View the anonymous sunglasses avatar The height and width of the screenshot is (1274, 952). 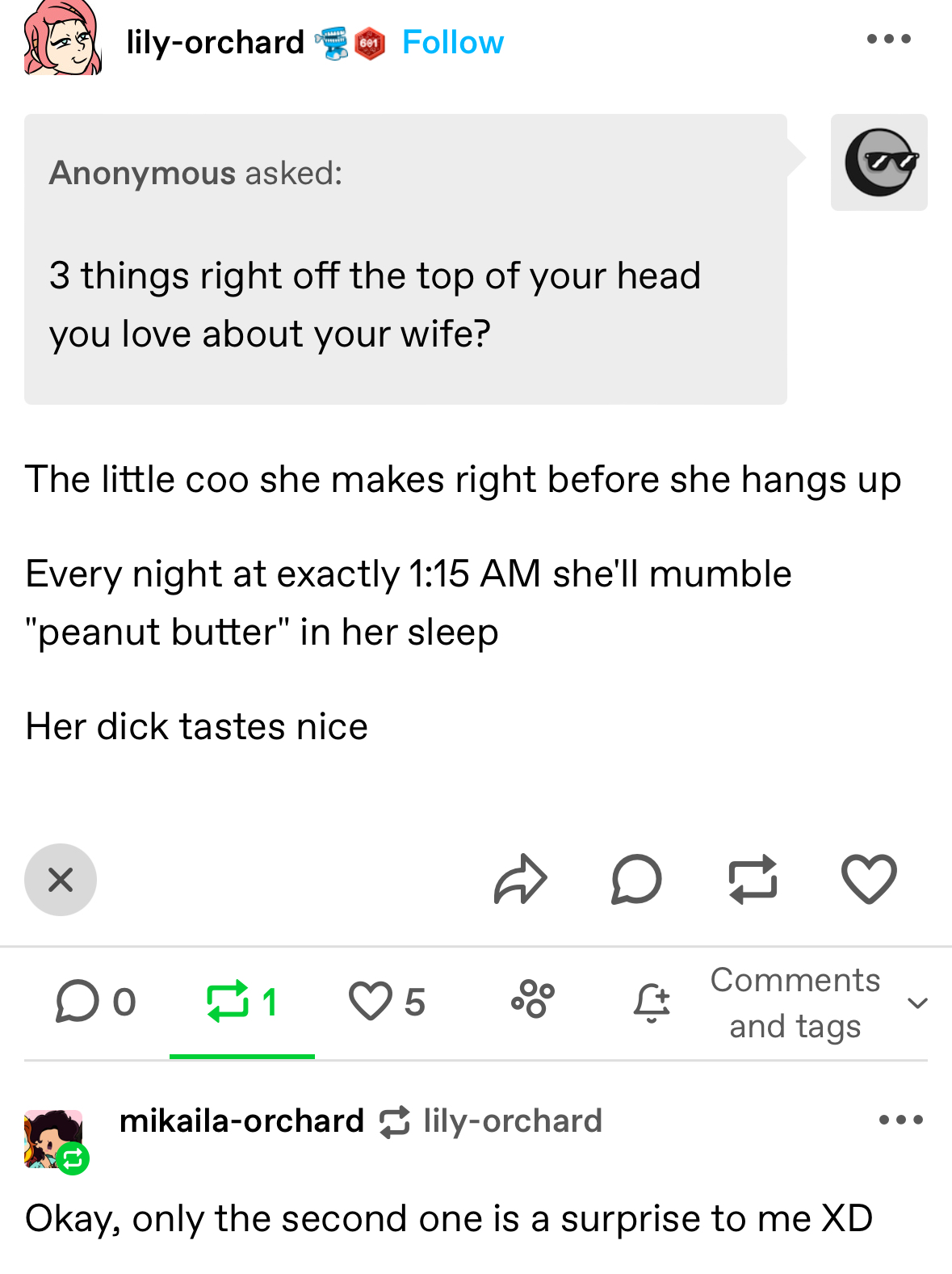(879, 162)
